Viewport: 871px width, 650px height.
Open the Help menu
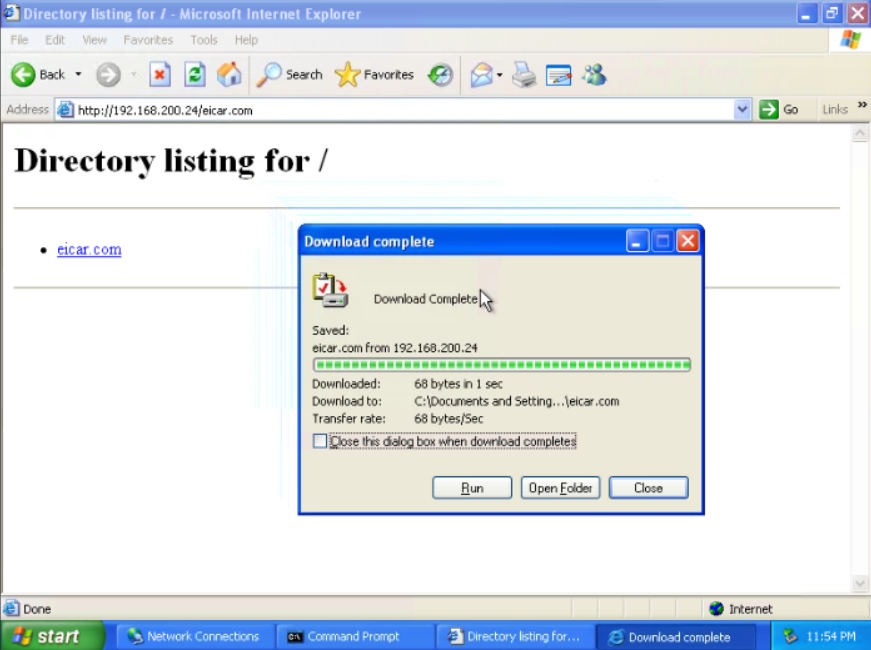pos(246,40)
